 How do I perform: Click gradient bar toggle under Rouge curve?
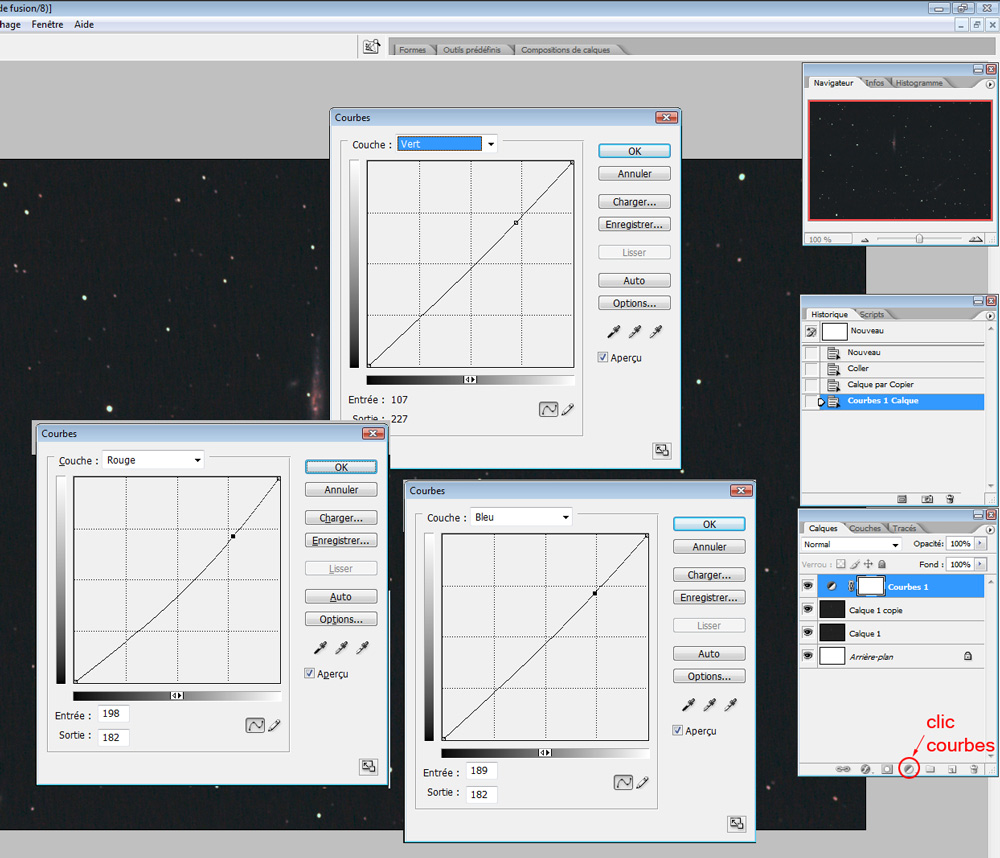(177, 695)
